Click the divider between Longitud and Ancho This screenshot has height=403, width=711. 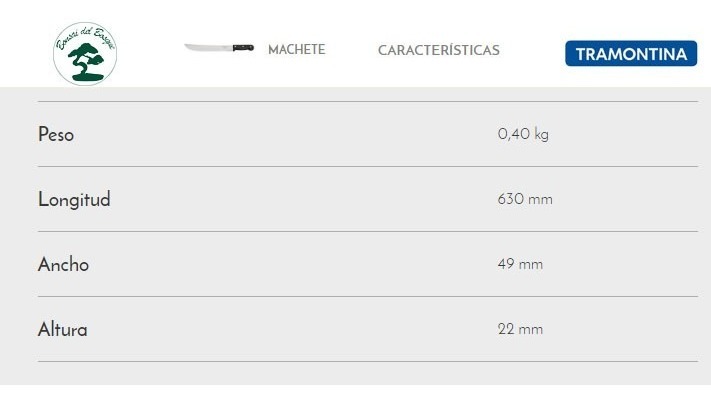tap(368, 231)
